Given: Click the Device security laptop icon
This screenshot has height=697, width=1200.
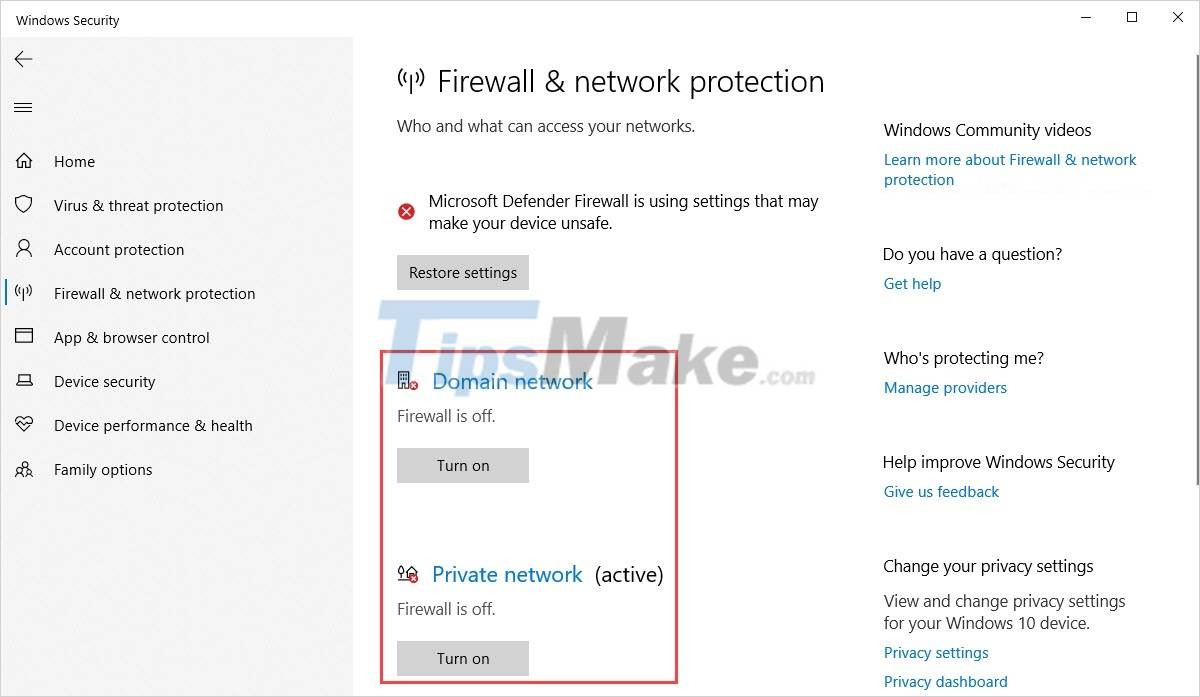Looking at the screenshot, I should [24, 381].
